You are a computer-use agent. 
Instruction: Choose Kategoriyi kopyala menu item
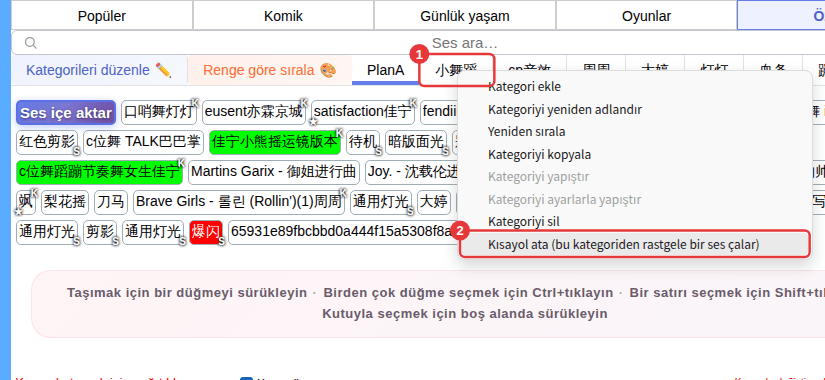(x=539, y=155)
